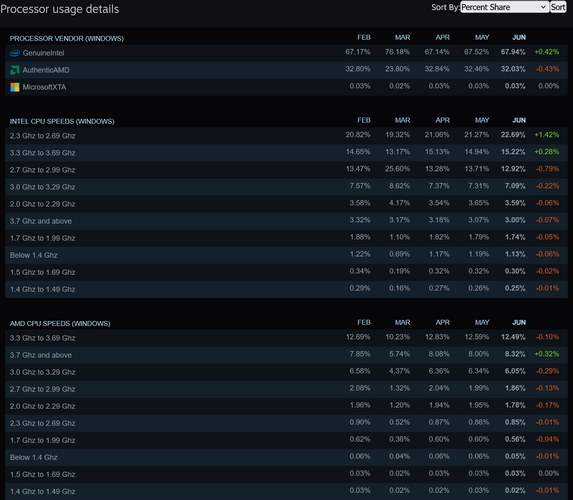This screenshot has width=573, height=500.
Task: Click the +1.42% change for Intel 2.3 Ghz
Action: click(546, 135)
